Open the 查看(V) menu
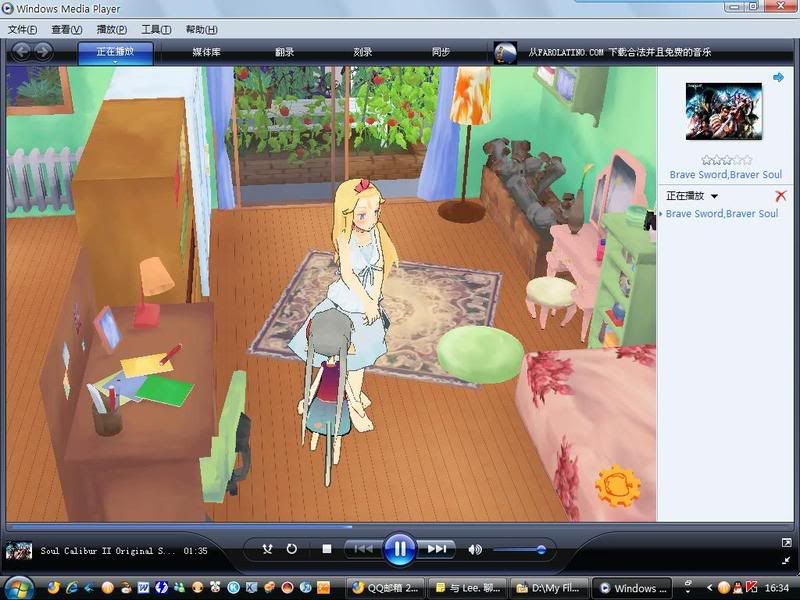 coord(67,30)
